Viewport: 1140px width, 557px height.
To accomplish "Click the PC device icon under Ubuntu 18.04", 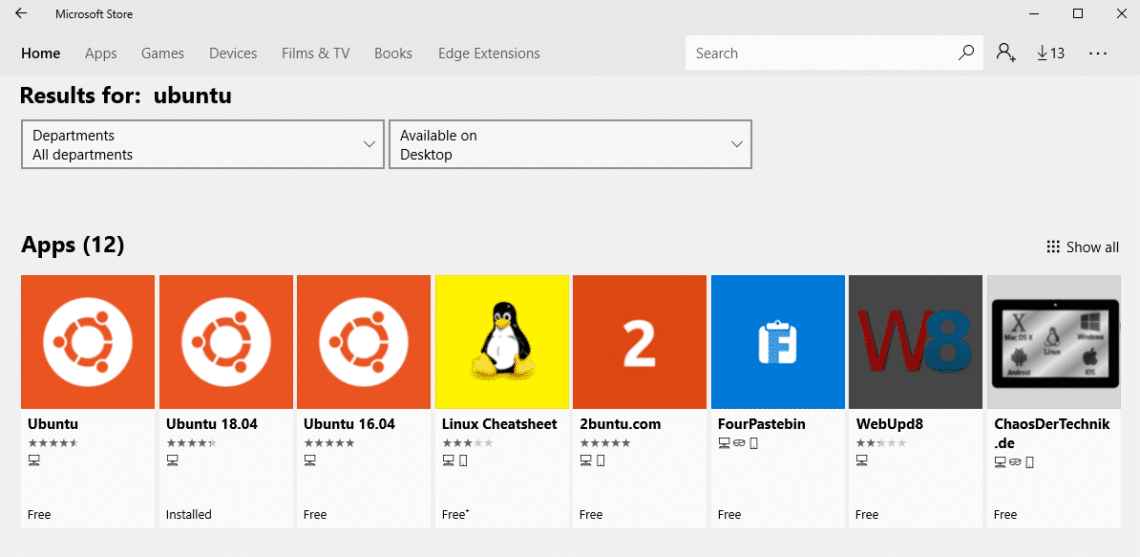I will (172, 460).
